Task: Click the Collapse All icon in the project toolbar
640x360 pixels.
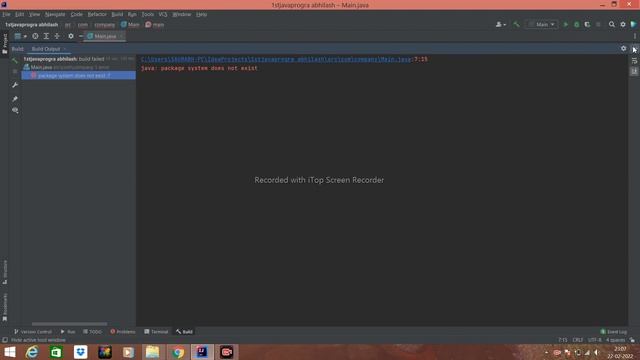Action: coord(57,36)
